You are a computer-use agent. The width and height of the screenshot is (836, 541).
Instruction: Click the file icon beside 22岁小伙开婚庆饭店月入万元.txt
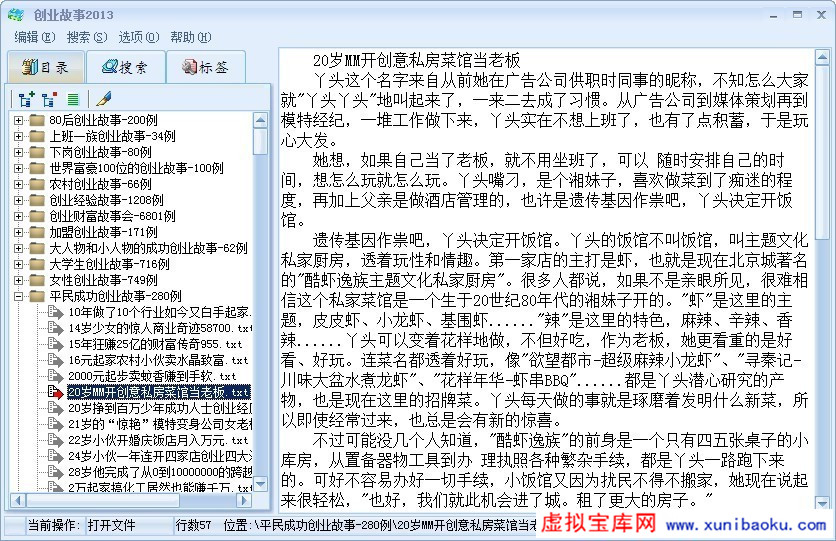[56, 440]
